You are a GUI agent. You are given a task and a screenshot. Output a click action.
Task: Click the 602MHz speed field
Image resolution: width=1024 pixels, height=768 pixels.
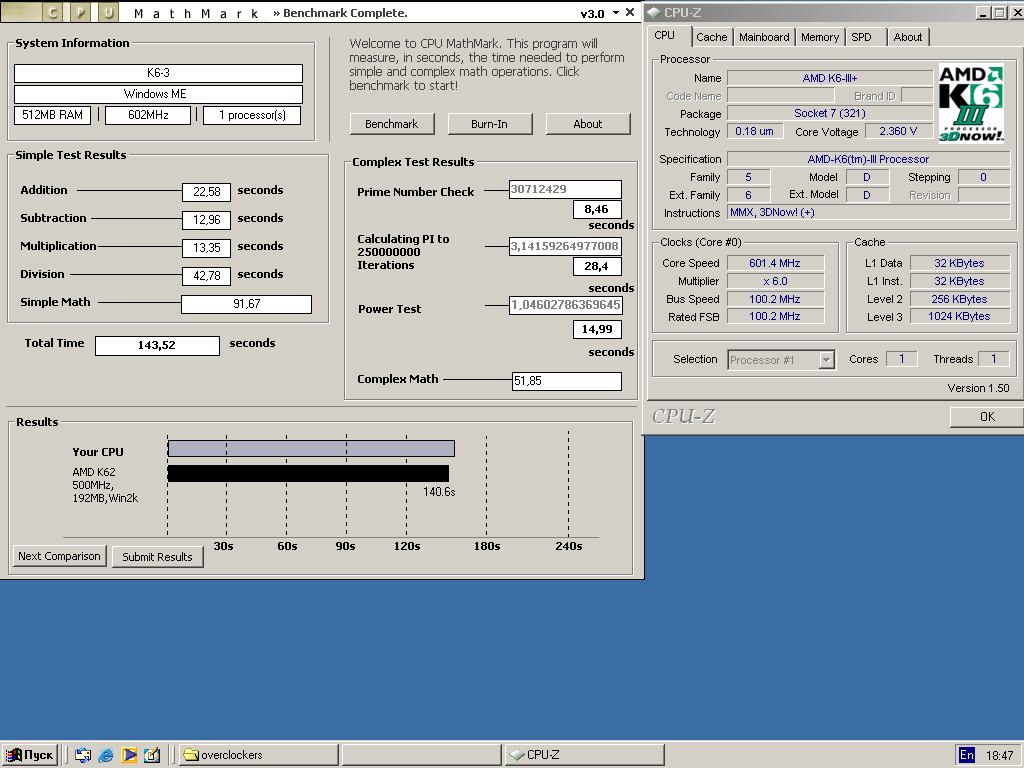[148, 115]
